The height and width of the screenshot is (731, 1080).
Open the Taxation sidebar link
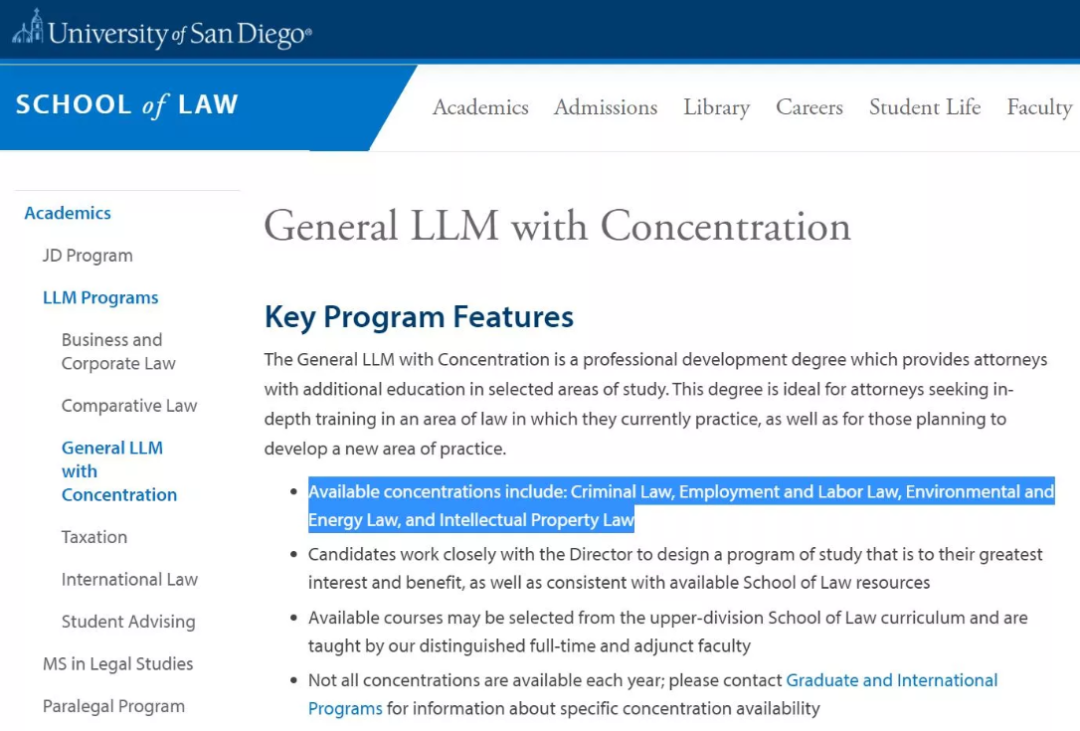pos(94,537)
